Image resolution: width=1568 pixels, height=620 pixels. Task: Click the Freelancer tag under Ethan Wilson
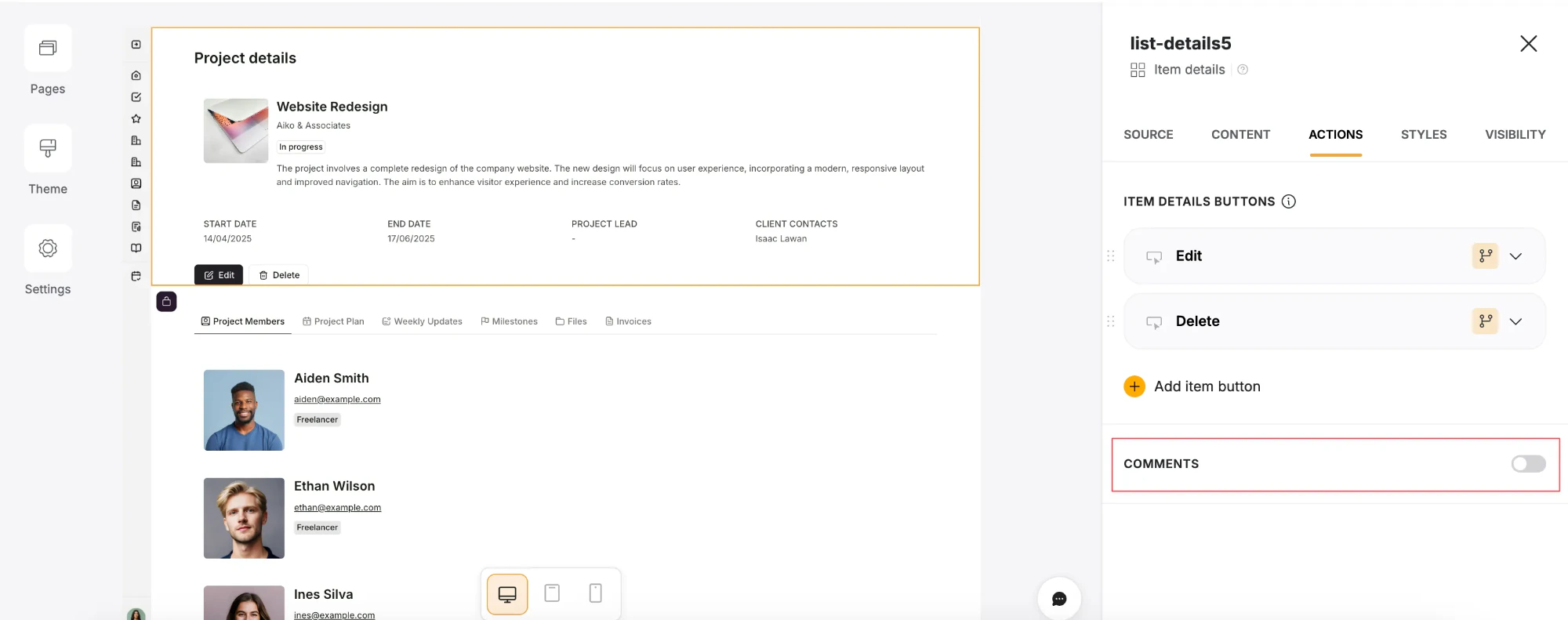(318, 528)
